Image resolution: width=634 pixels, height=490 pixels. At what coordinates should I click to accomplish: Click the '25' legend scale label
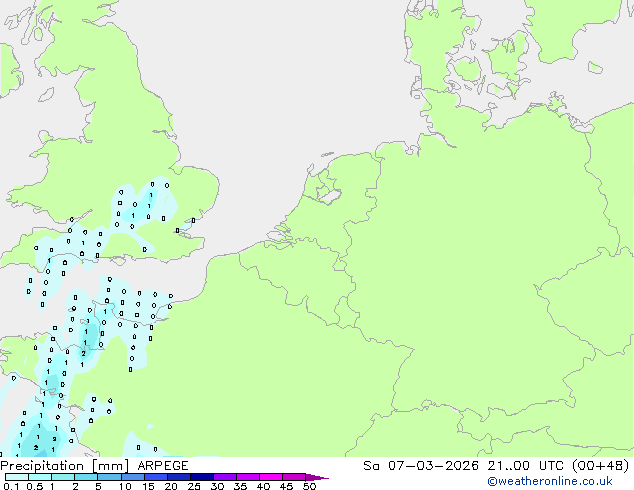(x=194, y=486)
